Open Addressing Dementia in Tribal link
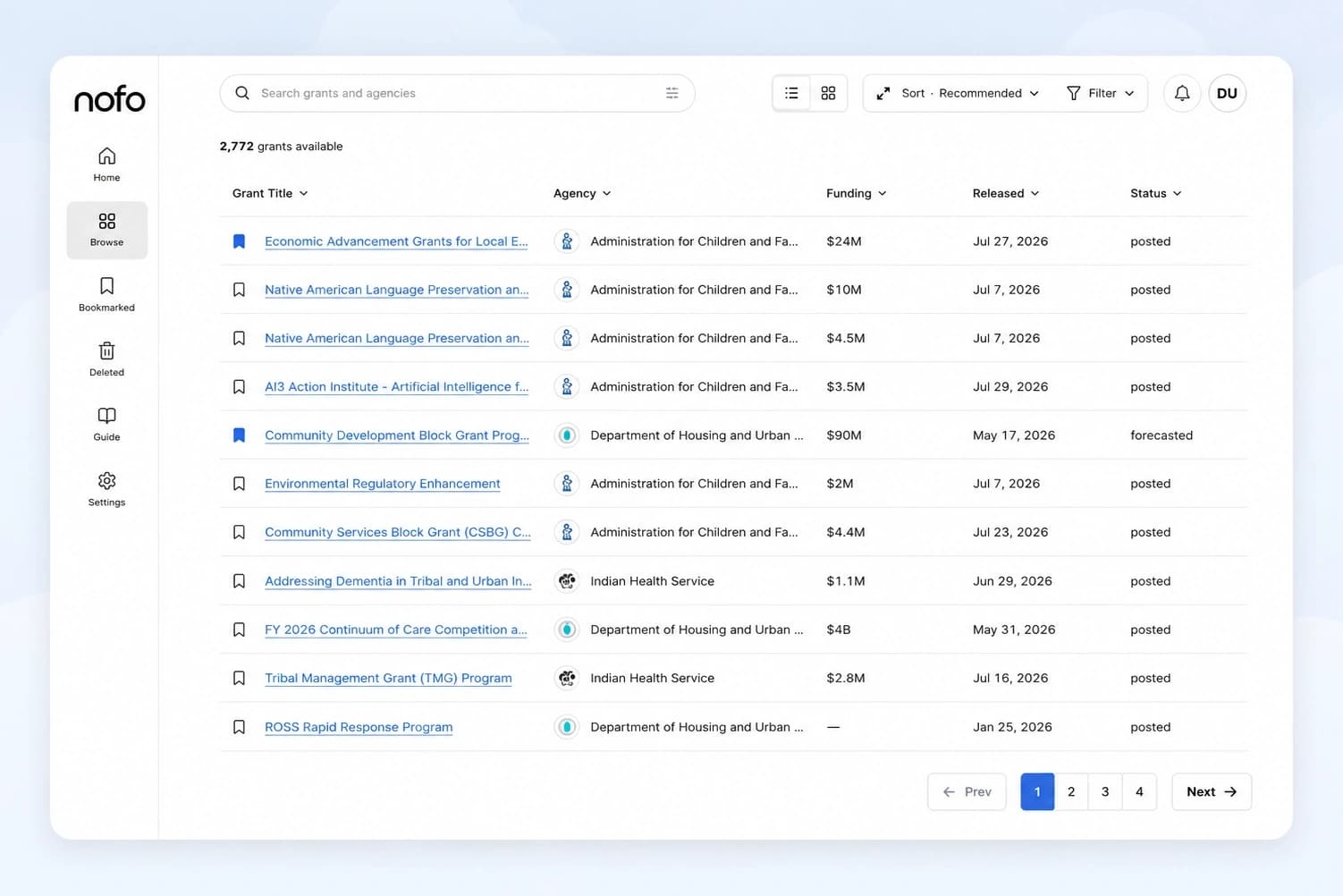Image resolution: width=1343 pixels, height=896 pixels. [398, 581]
